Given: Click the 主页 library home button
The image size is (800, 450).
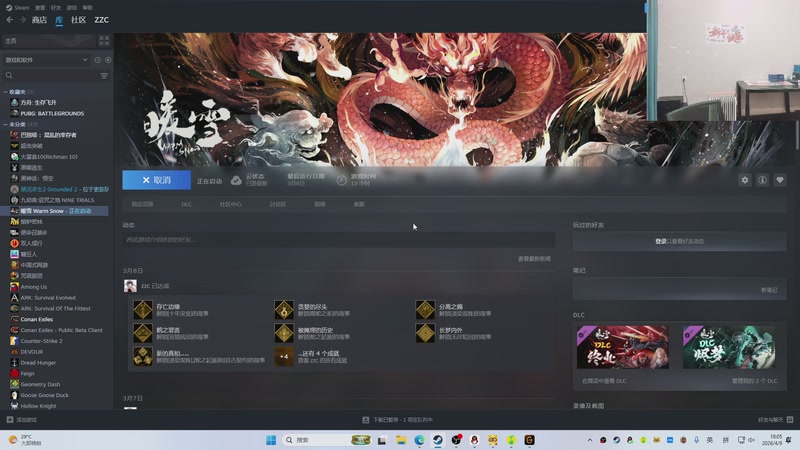Looking at the screenshot, I should [49, 40].
